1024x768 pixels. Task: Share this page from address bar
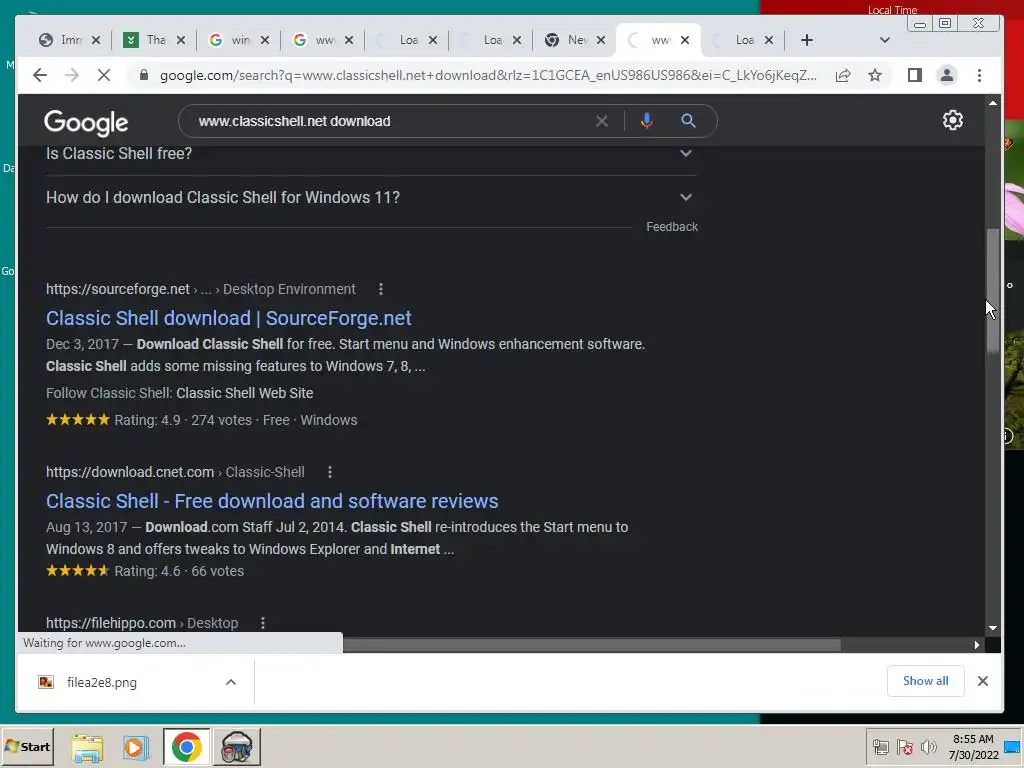(x=843, y=75)
